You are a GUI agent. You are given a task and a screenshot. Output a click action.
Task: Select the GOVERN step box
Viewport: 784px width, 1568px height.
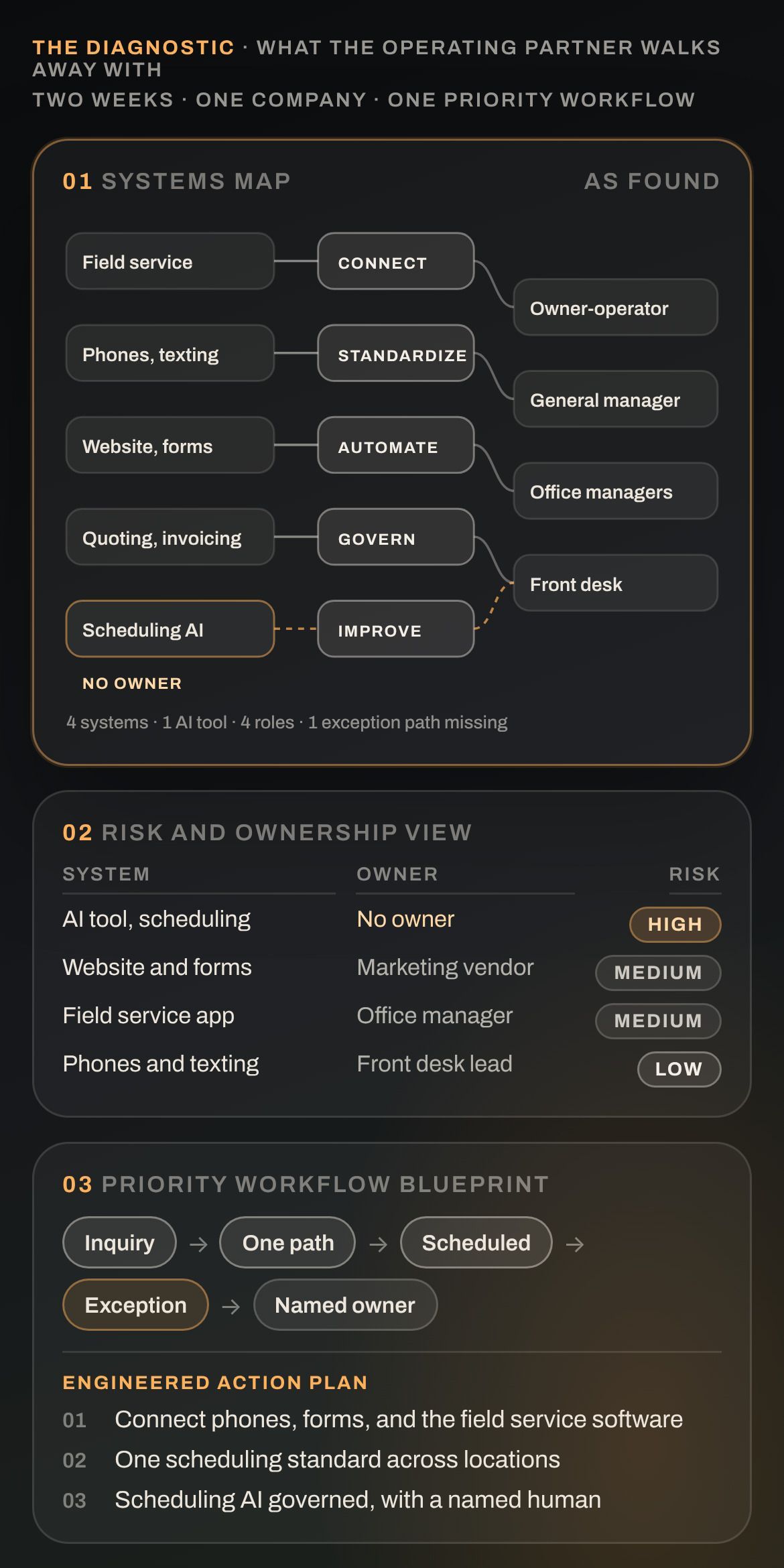pos(396,537)
